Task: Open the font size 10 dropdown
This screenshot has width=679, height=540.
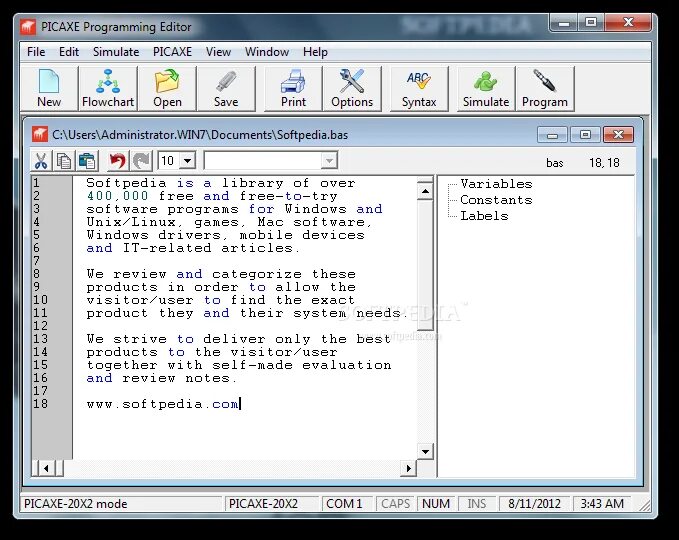Action: click(x=188, y=161)
